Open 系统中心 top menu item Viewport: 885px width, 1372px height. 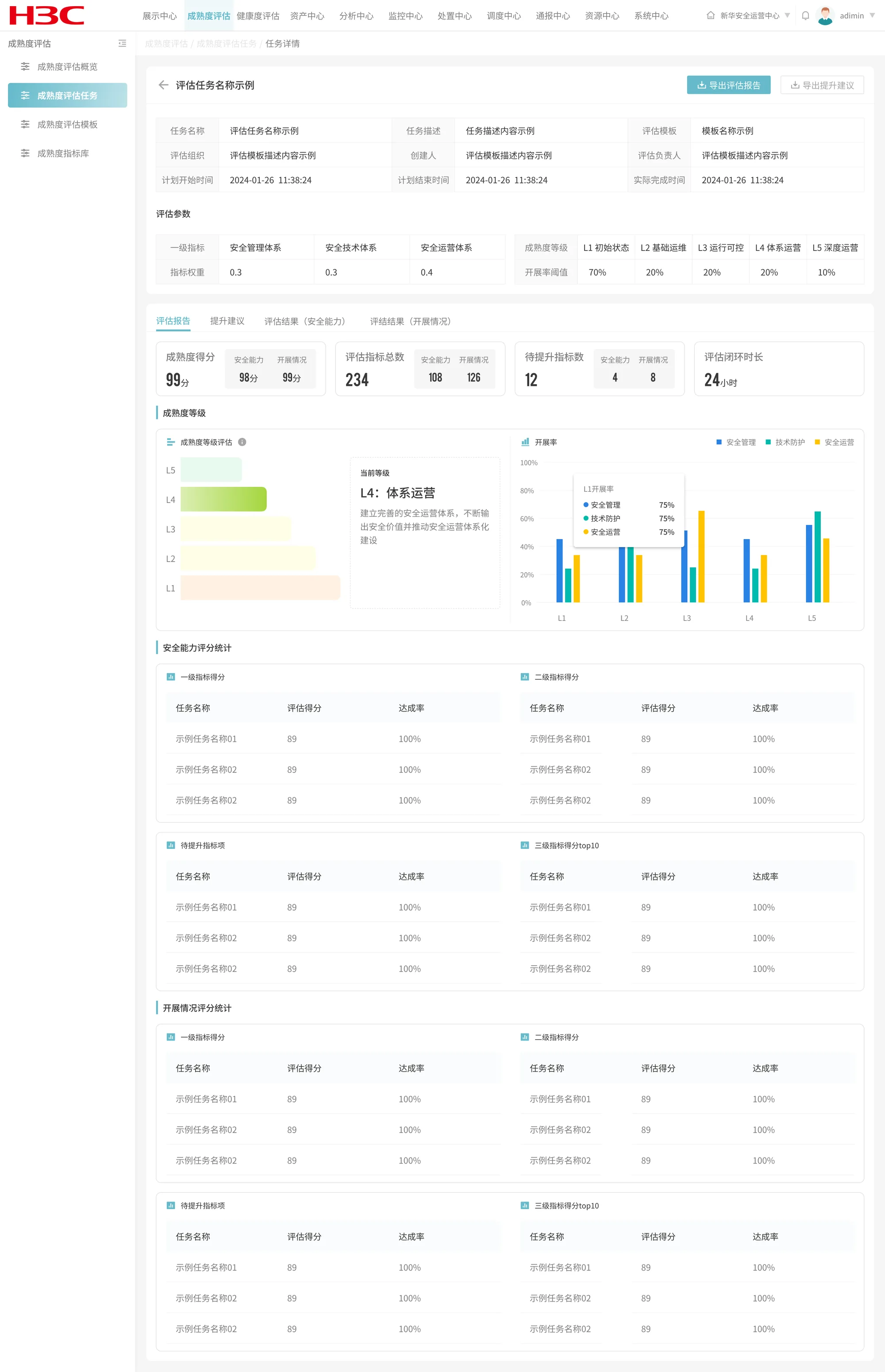coord(651,15)
